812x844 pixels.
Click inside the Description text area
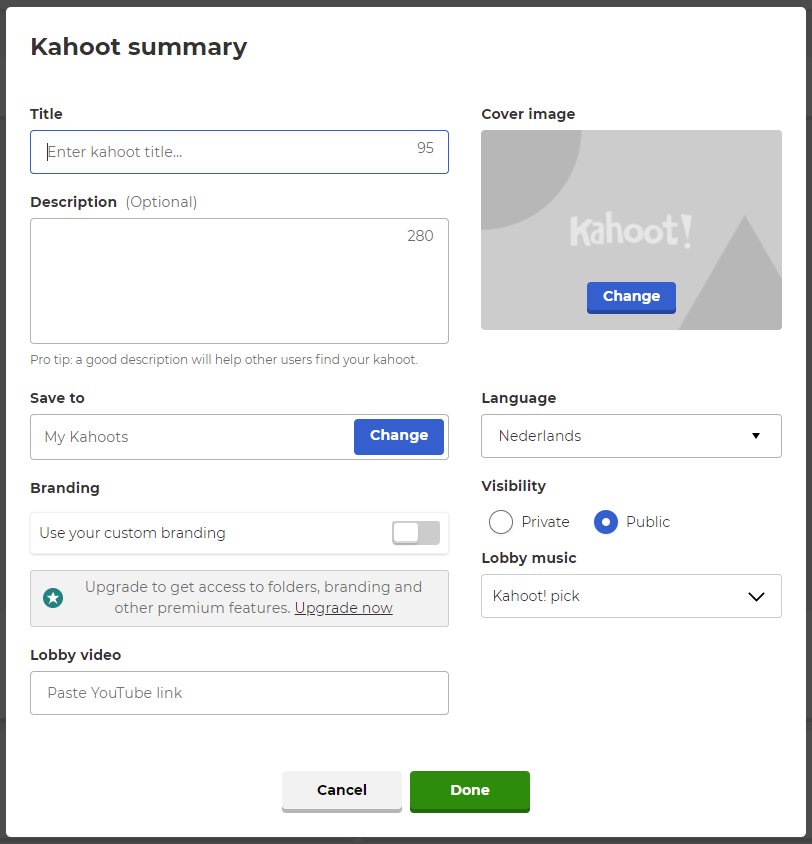pyautogui.click(x=239, y=281)
